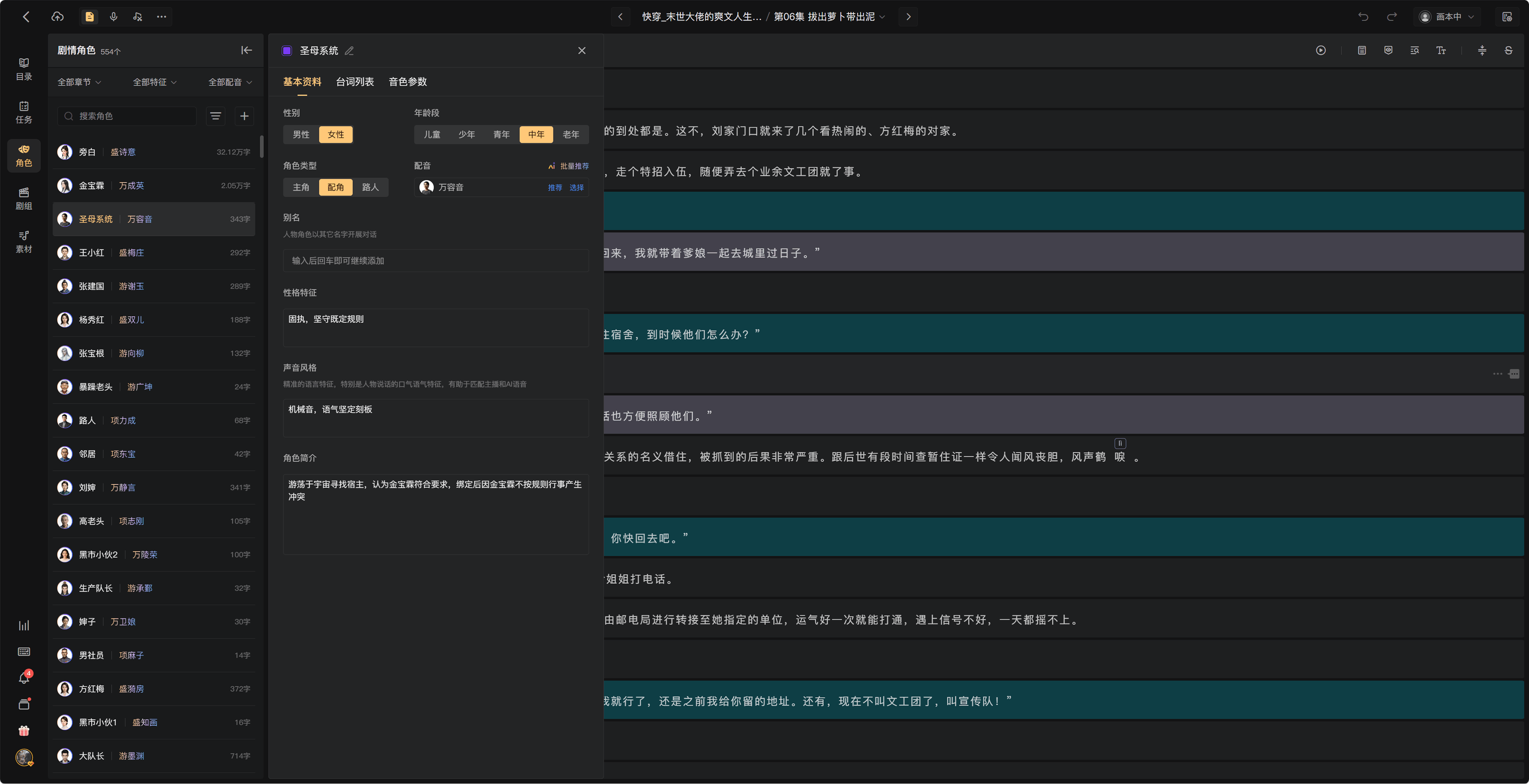Screen dimensions: 1529x784
Task: Click the cloud upload icon
Action: click(58, 17)
